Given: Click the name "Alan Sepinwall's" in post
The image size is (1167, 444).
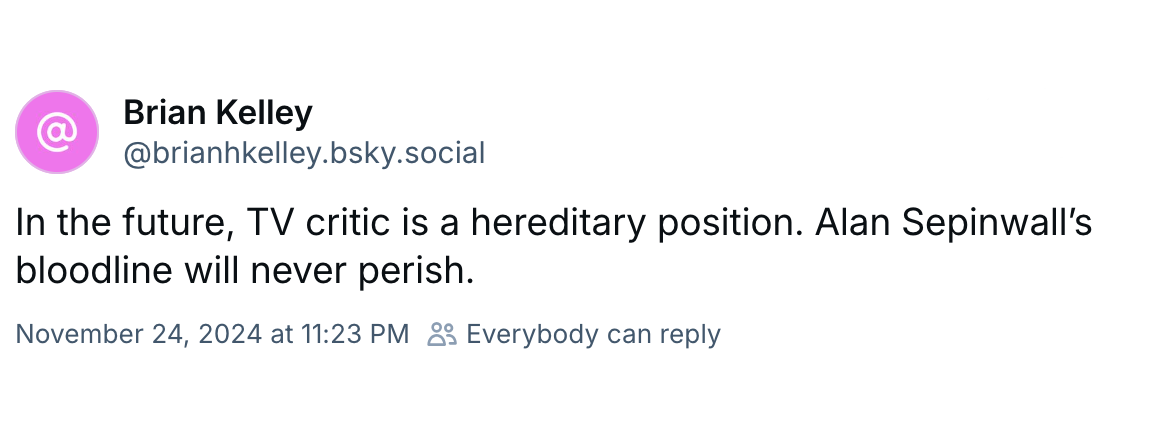Looking at the screenshot, I should (953, 225).
